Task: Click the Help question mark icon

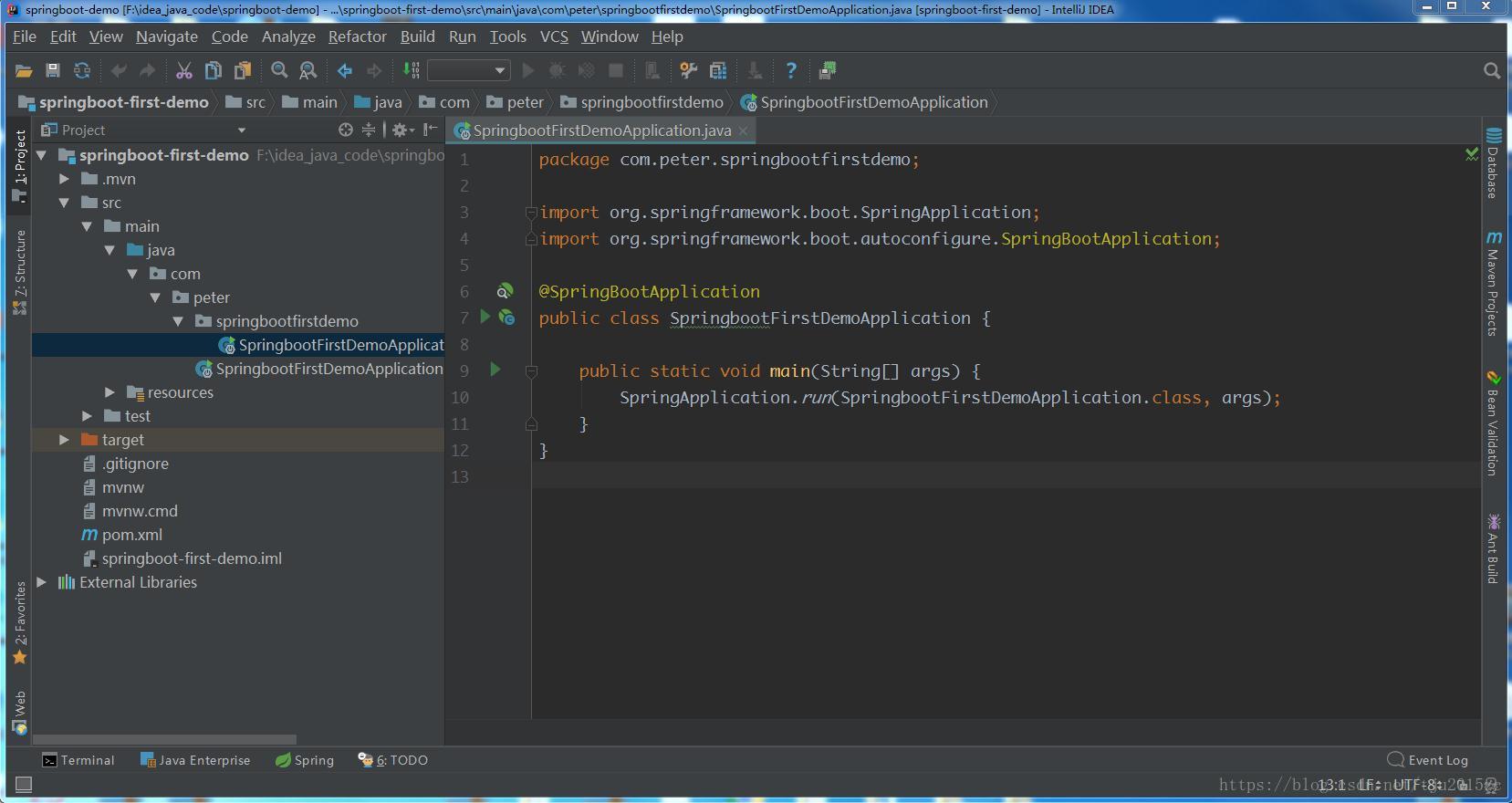Action: pos(791,70)
